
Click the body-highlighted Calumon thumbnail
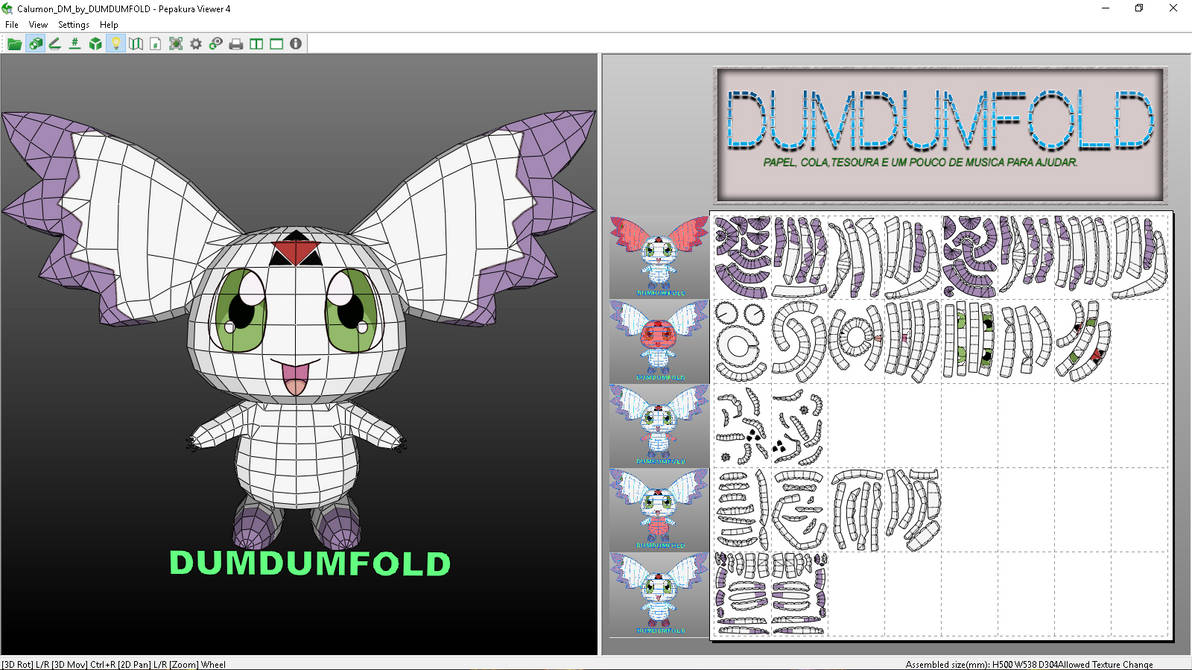click(658, 509)
